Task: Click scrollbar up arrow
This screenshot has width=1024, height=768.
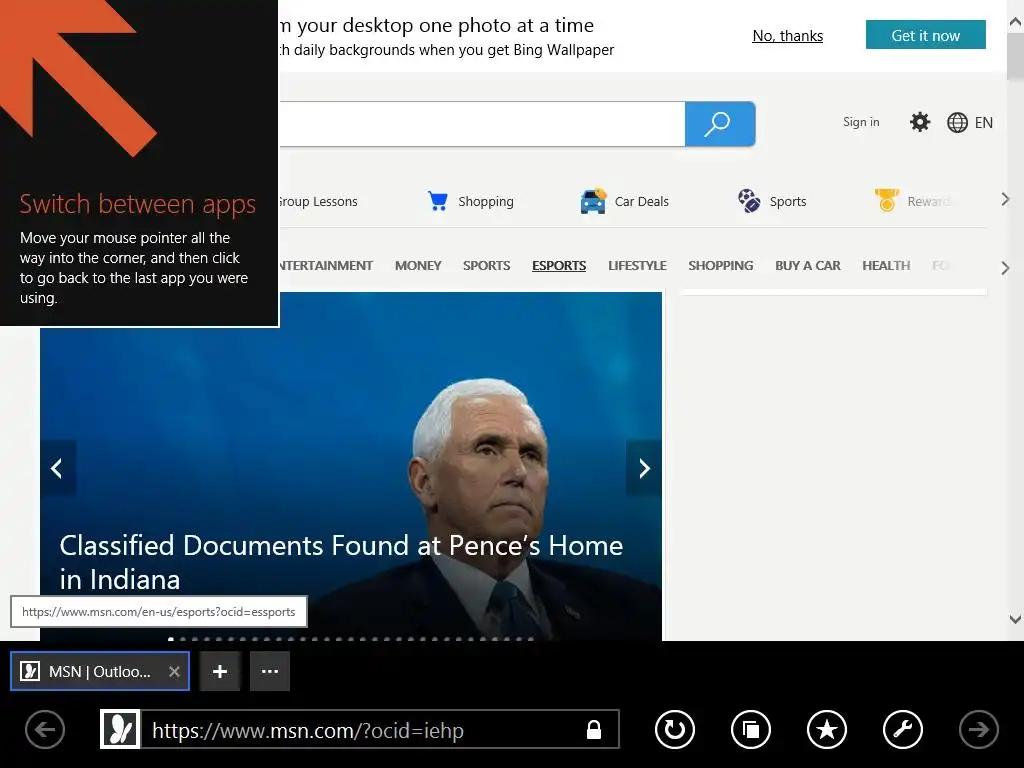Action: [1015, 22]
